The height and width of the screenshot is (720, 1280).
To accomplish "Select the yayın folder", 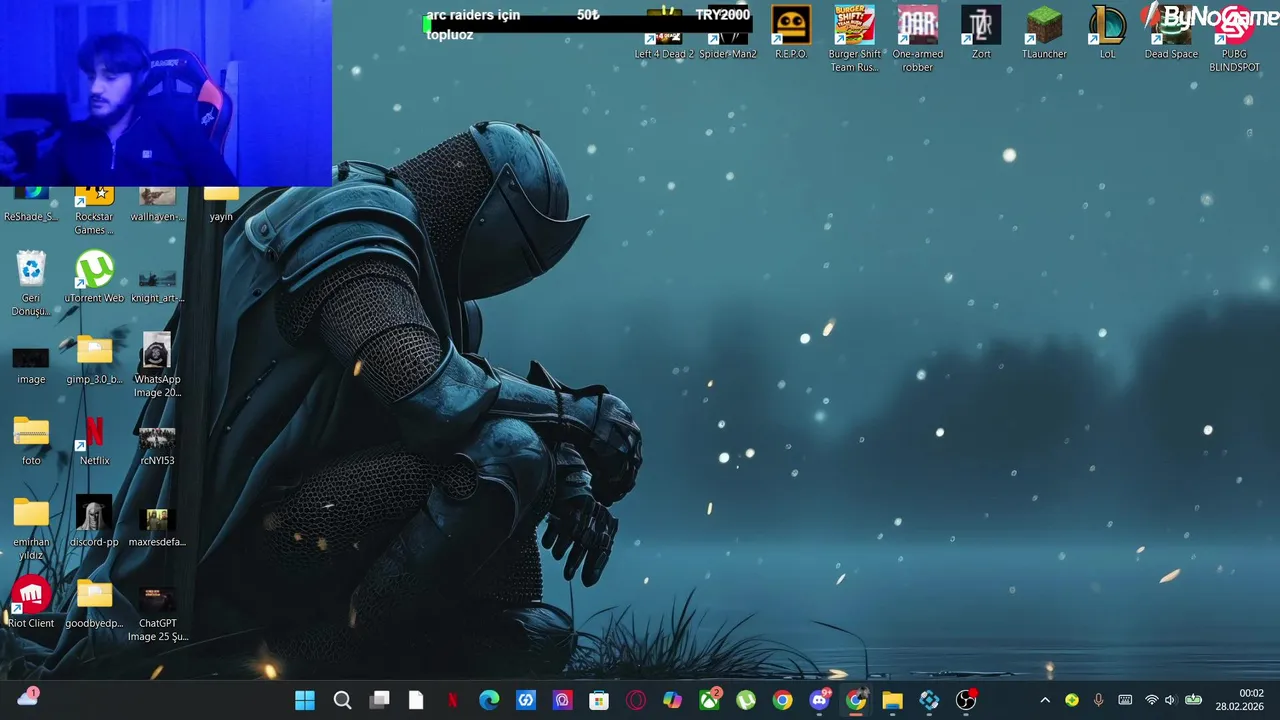I will point(221,205).
